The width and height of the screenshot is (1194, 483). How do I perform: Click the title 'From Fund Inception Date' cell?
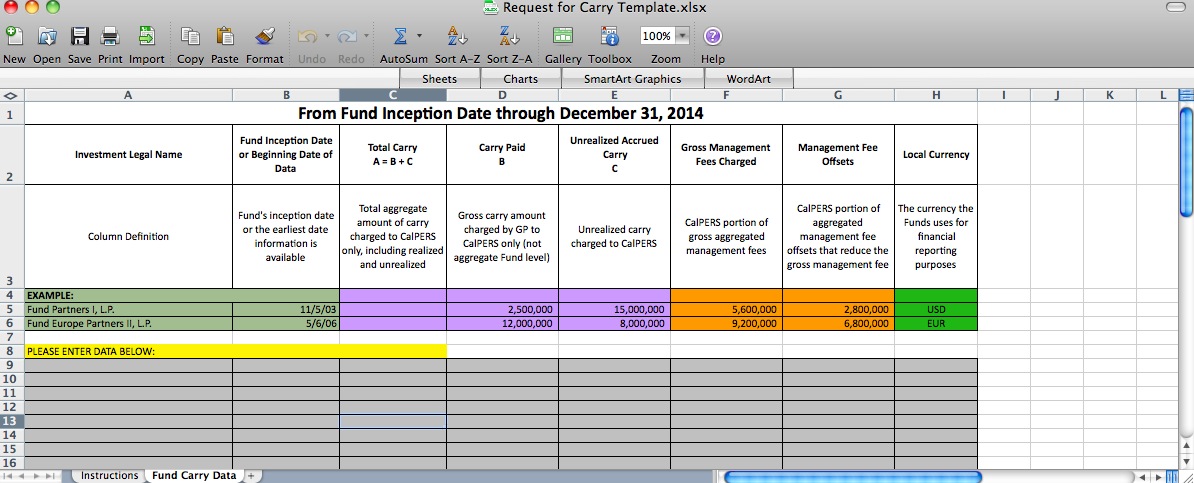click(500, 114)
